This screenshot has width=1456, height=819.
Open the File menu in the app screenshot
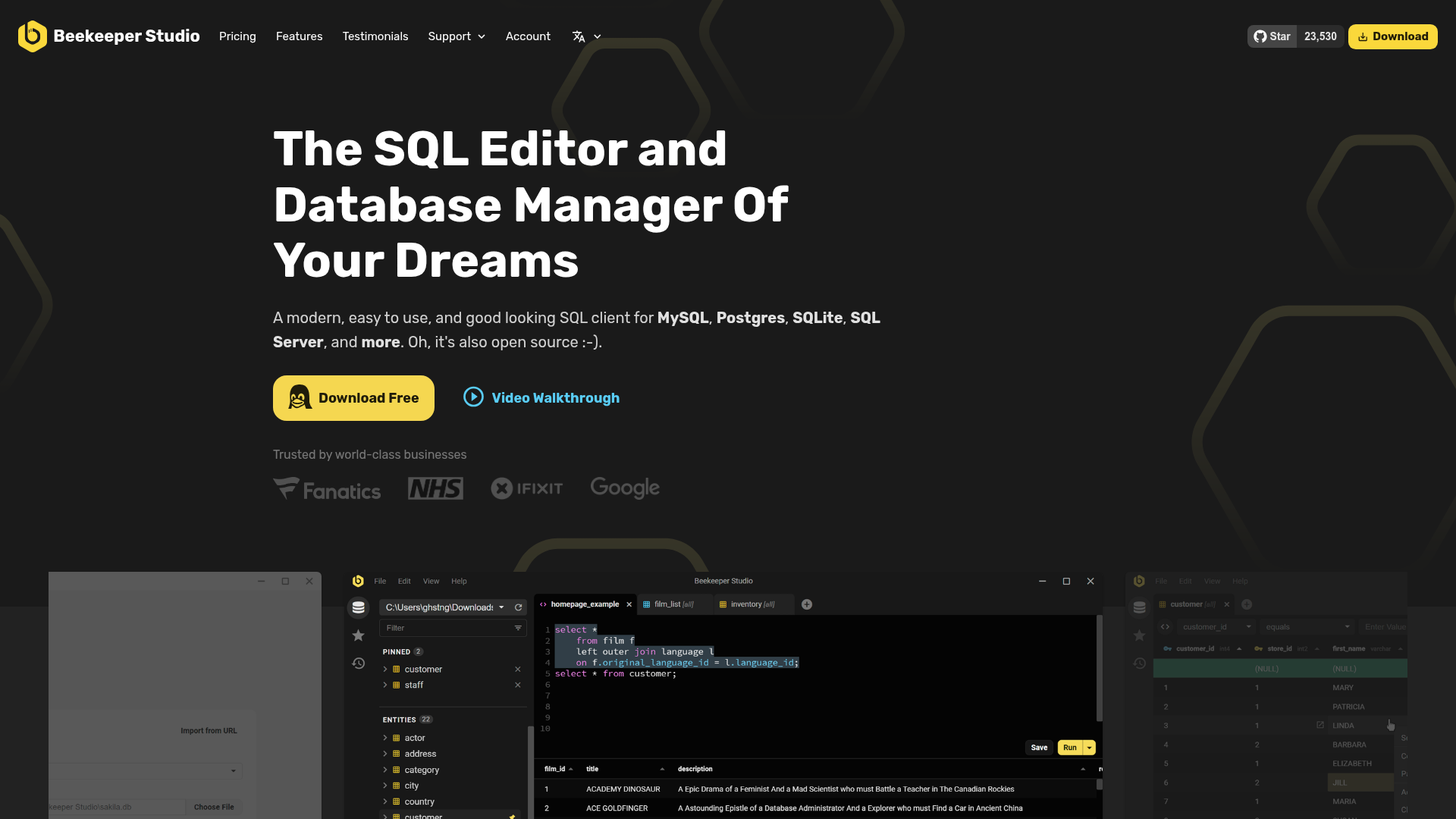380,582
